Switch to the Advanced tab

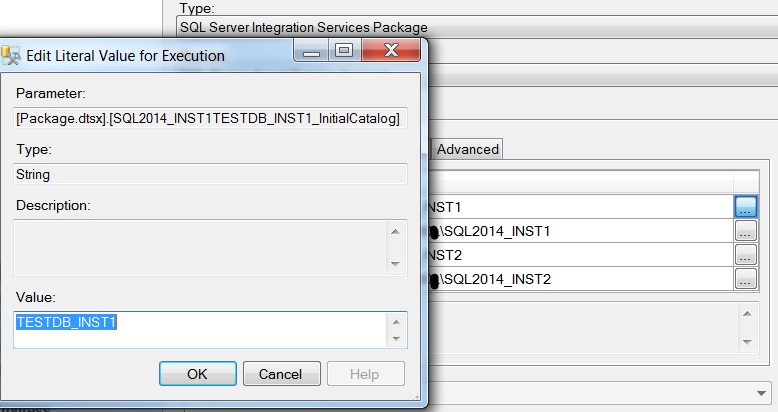[467, 149]
